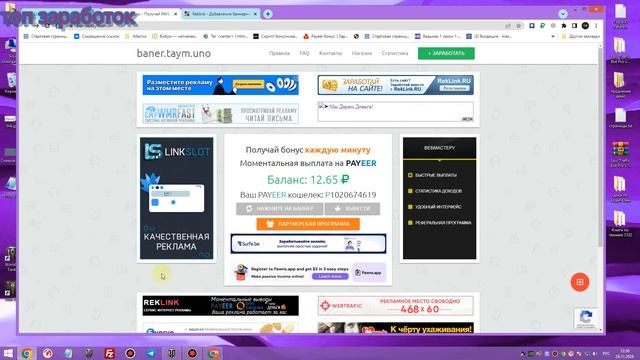
Task: Click the Surfe.be banner
Action: [308, 244]
